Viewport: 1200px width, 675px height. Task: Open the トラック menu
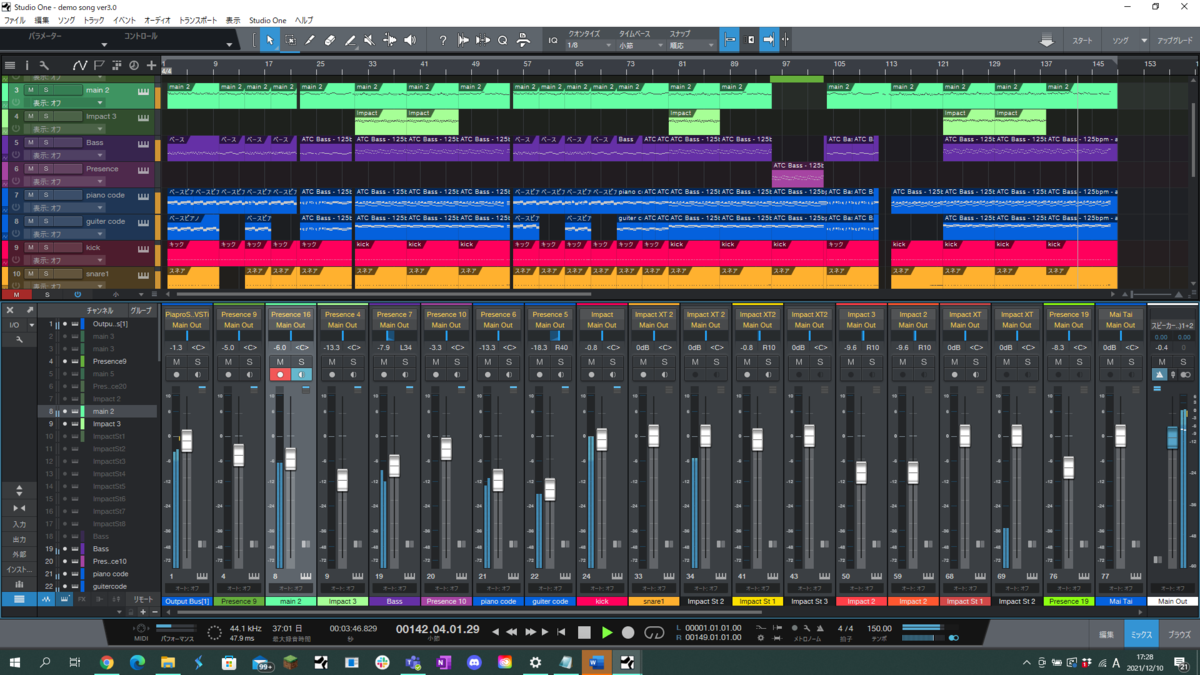click(94, 20)
